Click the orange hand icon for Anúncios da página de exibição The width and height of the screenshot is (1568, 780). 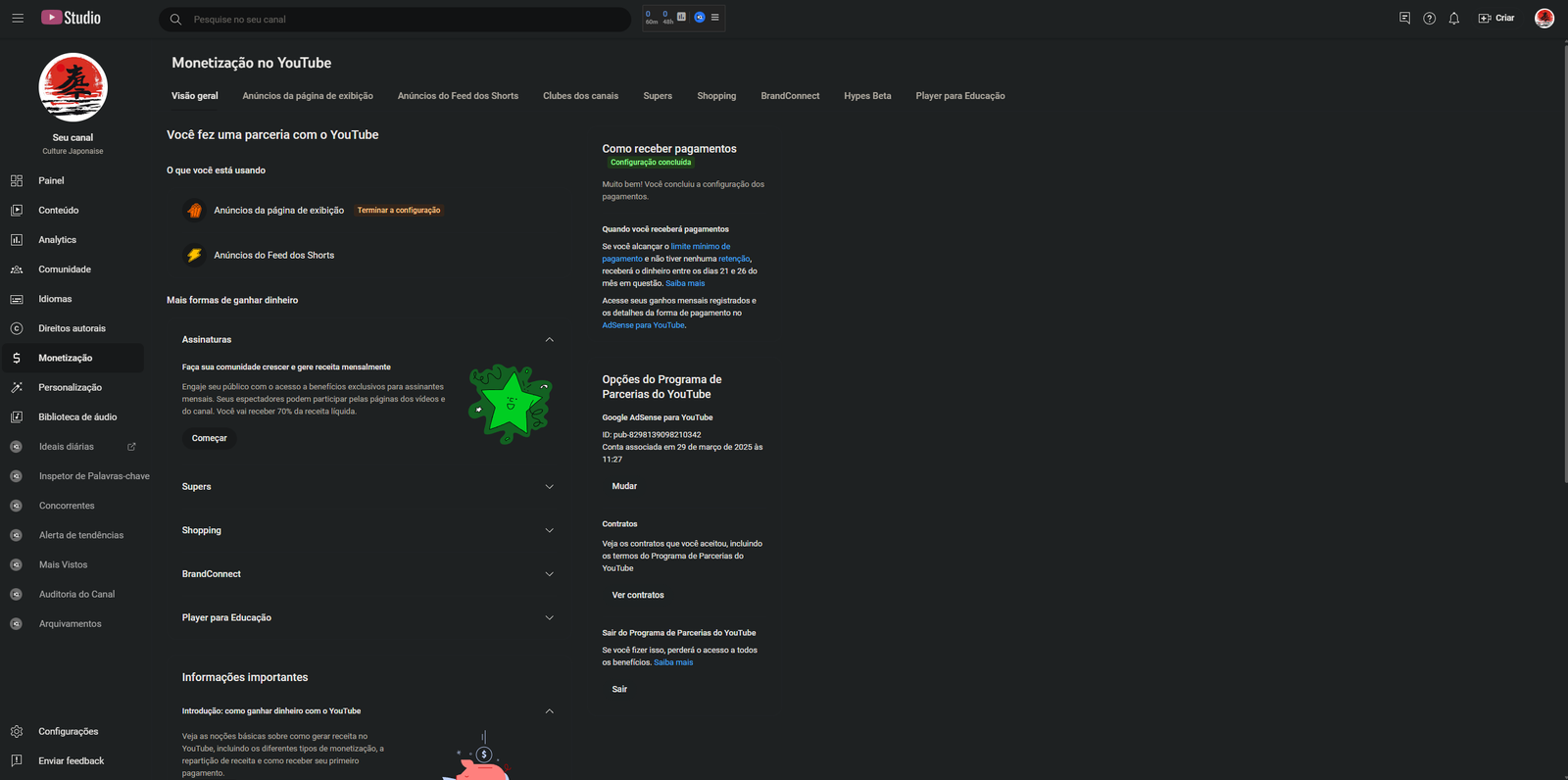coord(194,210)
